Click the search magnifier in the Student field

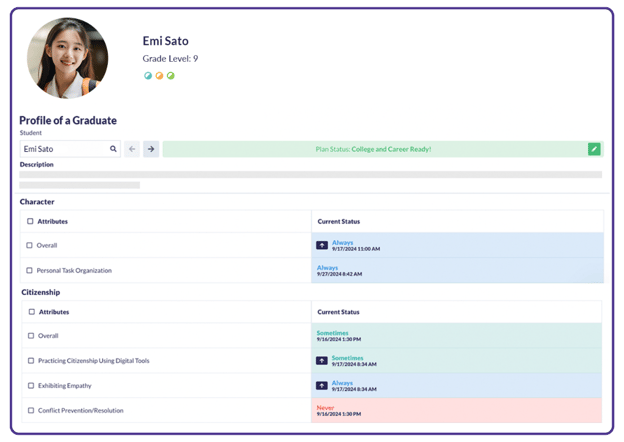tap(113, 149)
